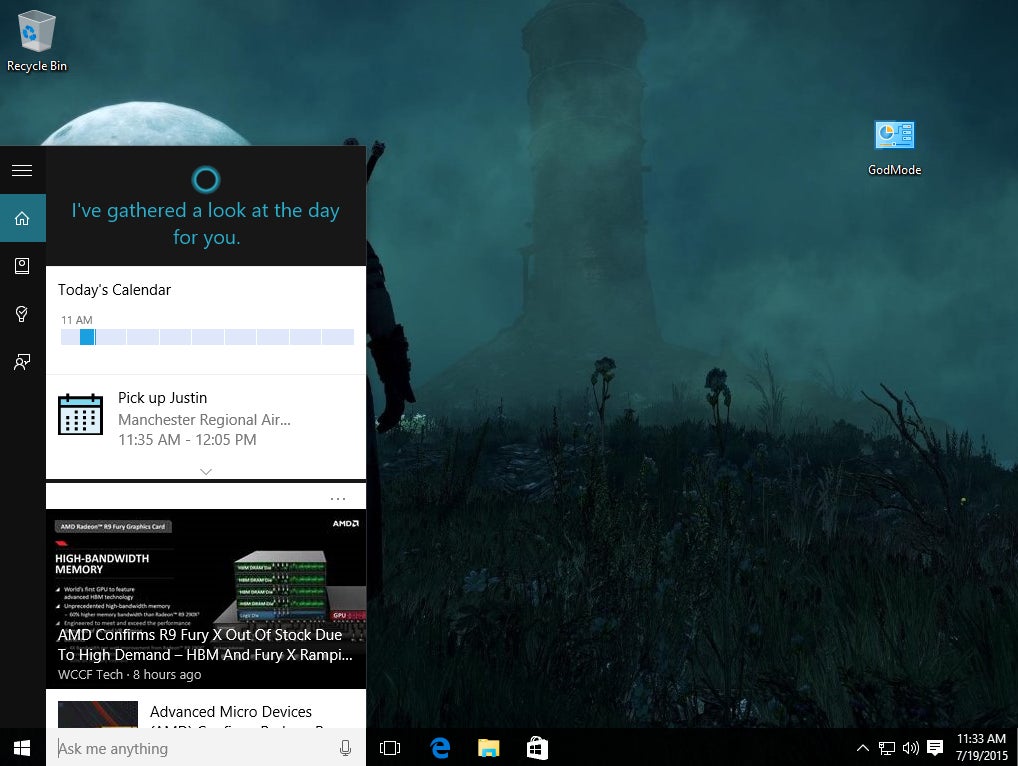Click Cortana greeting 'I've gathered a look'
This screenshot has width=1018, height=766.
206,223
